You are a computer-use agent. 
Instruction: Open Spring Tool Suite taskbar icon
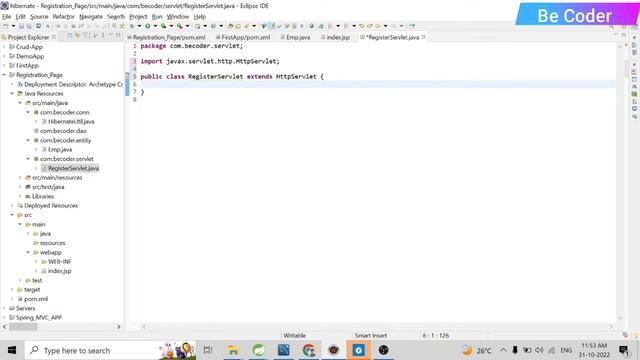(258, 350)
